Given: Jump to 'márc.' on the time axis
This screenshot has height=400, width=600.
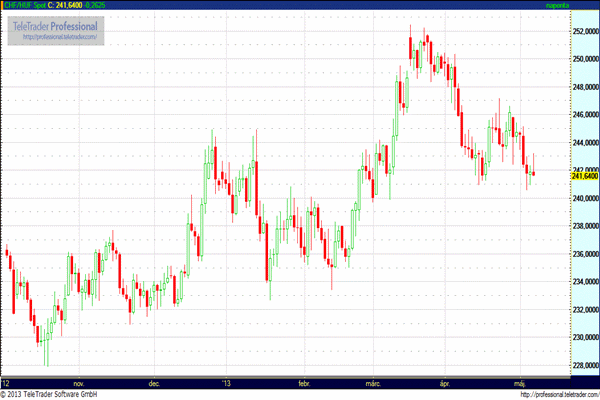Looking at the screenshot, I should (374, 383).
